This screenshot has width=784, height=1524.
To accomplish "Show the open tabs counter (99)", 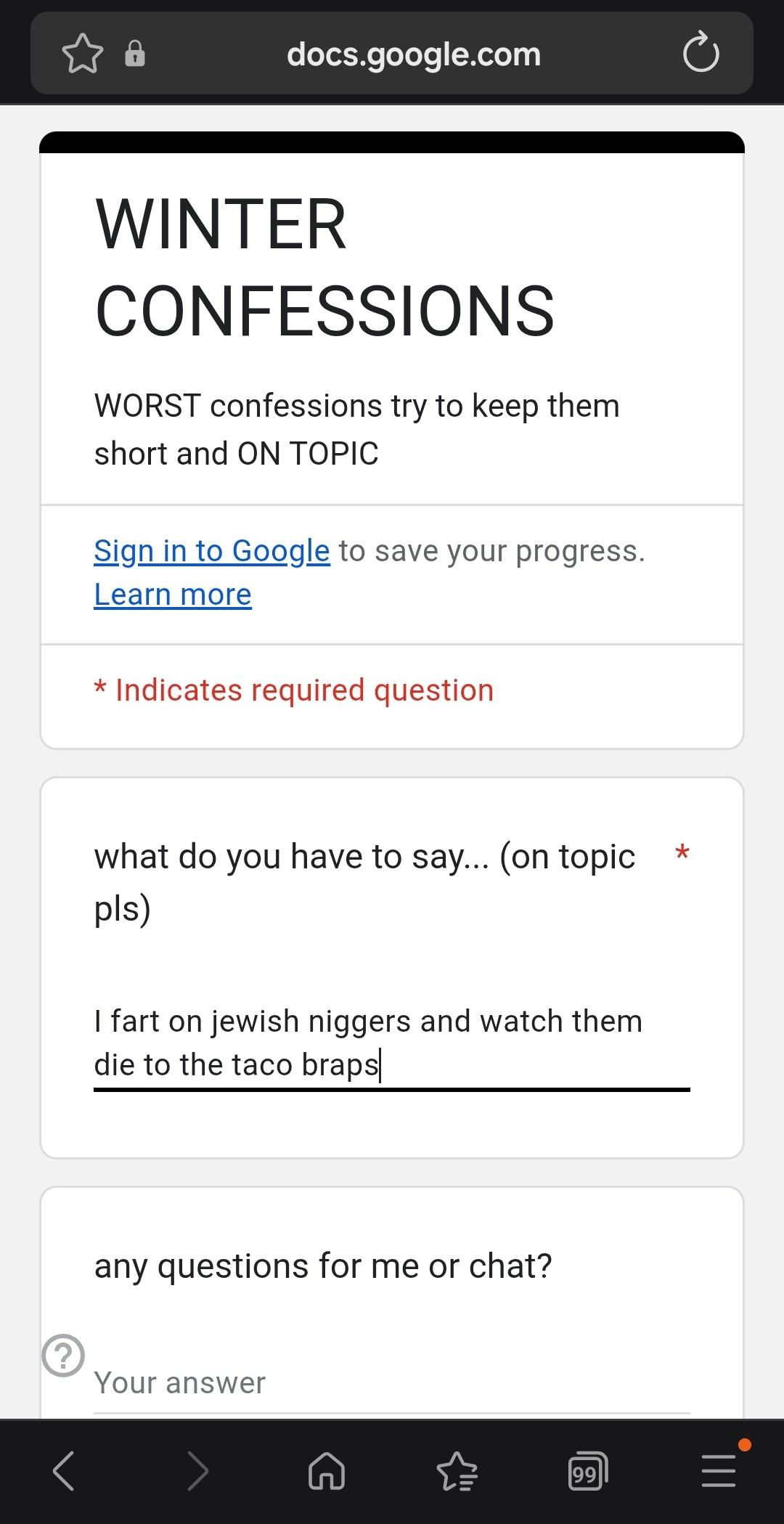I will pyautogui.click(x=587, y=1472).
